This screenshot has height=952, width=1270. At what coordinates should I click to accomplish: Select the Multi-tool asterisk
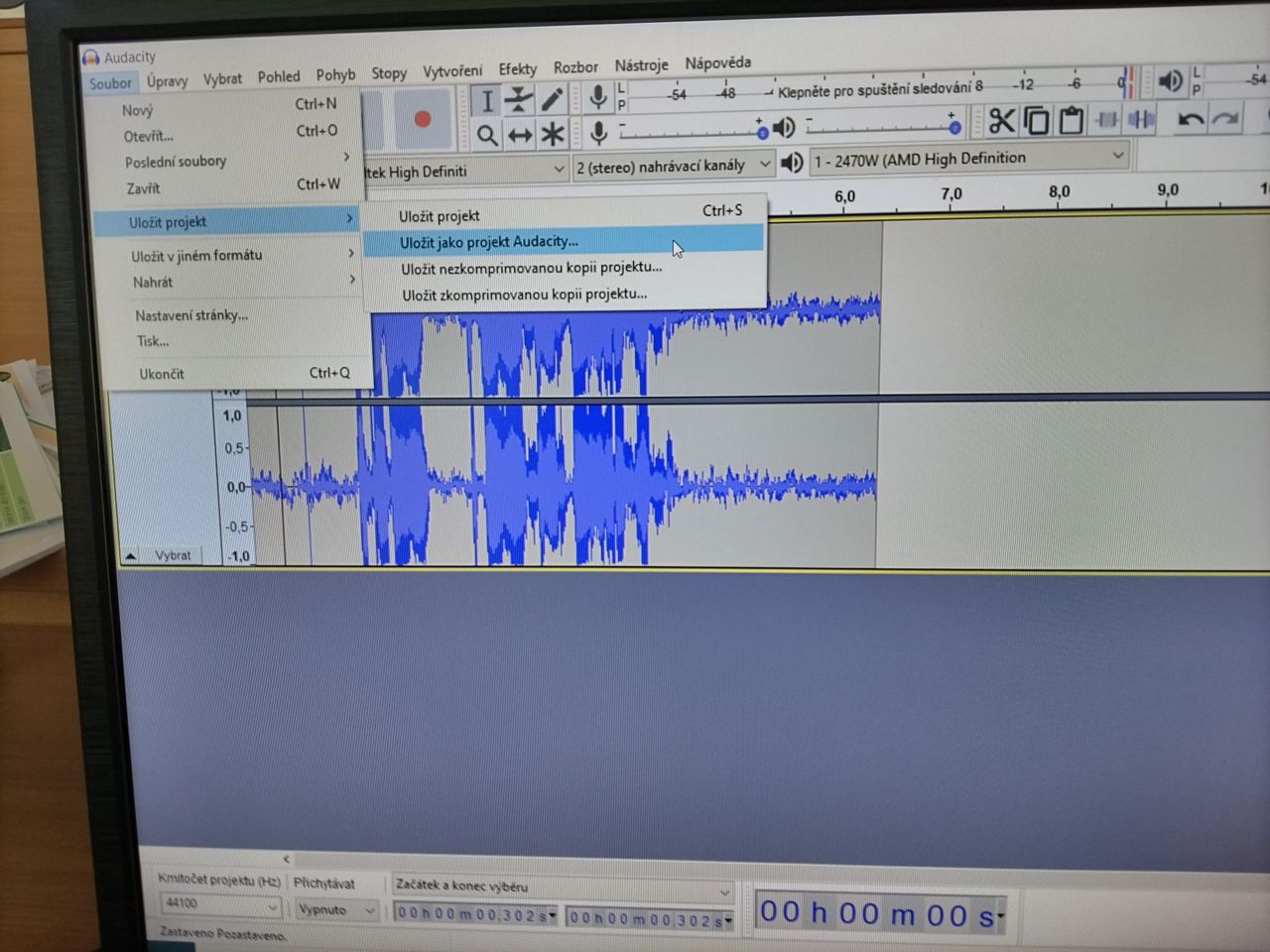click(553, 133)
